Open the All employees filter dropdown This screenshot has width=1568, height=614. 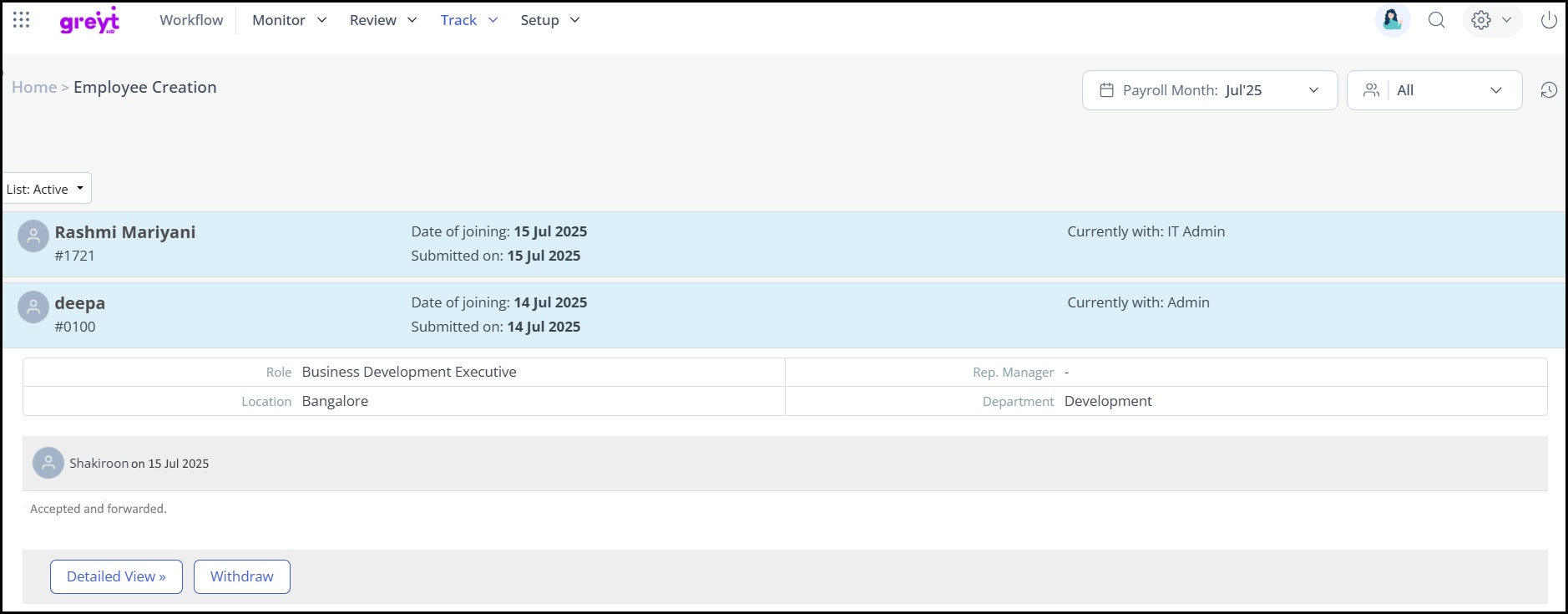click(1434, 90)
